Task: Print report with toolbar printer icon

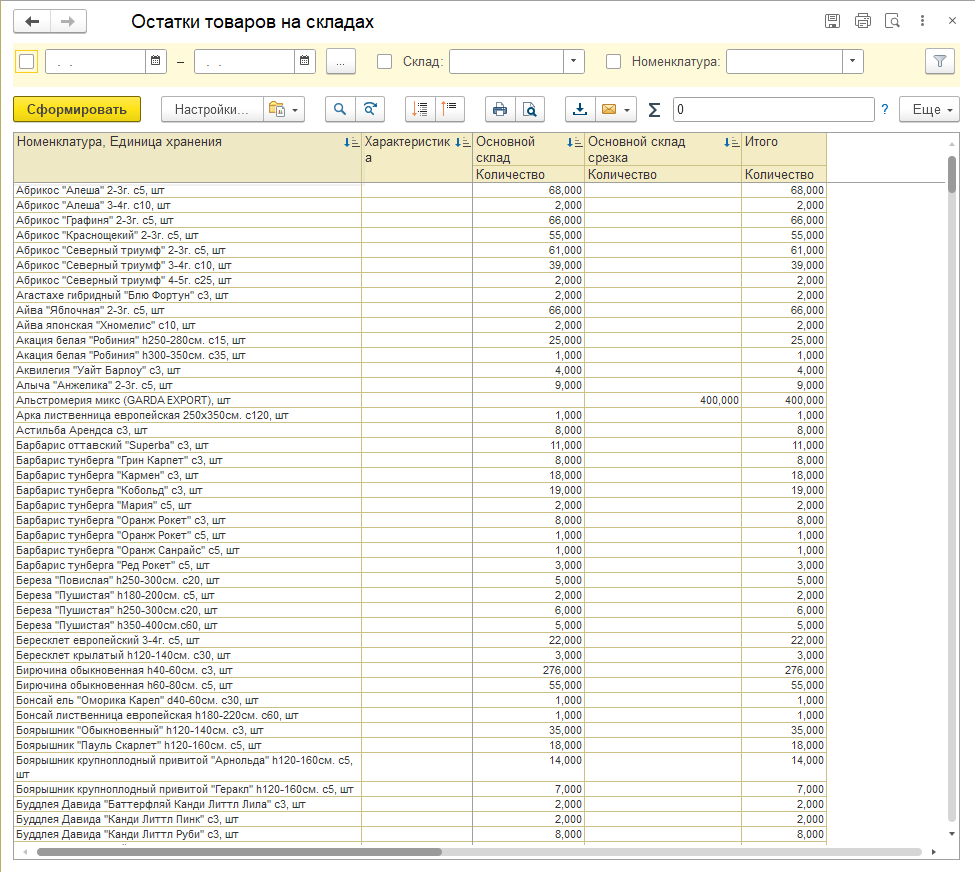Action: pyautogui.click(x=500, y=109)
